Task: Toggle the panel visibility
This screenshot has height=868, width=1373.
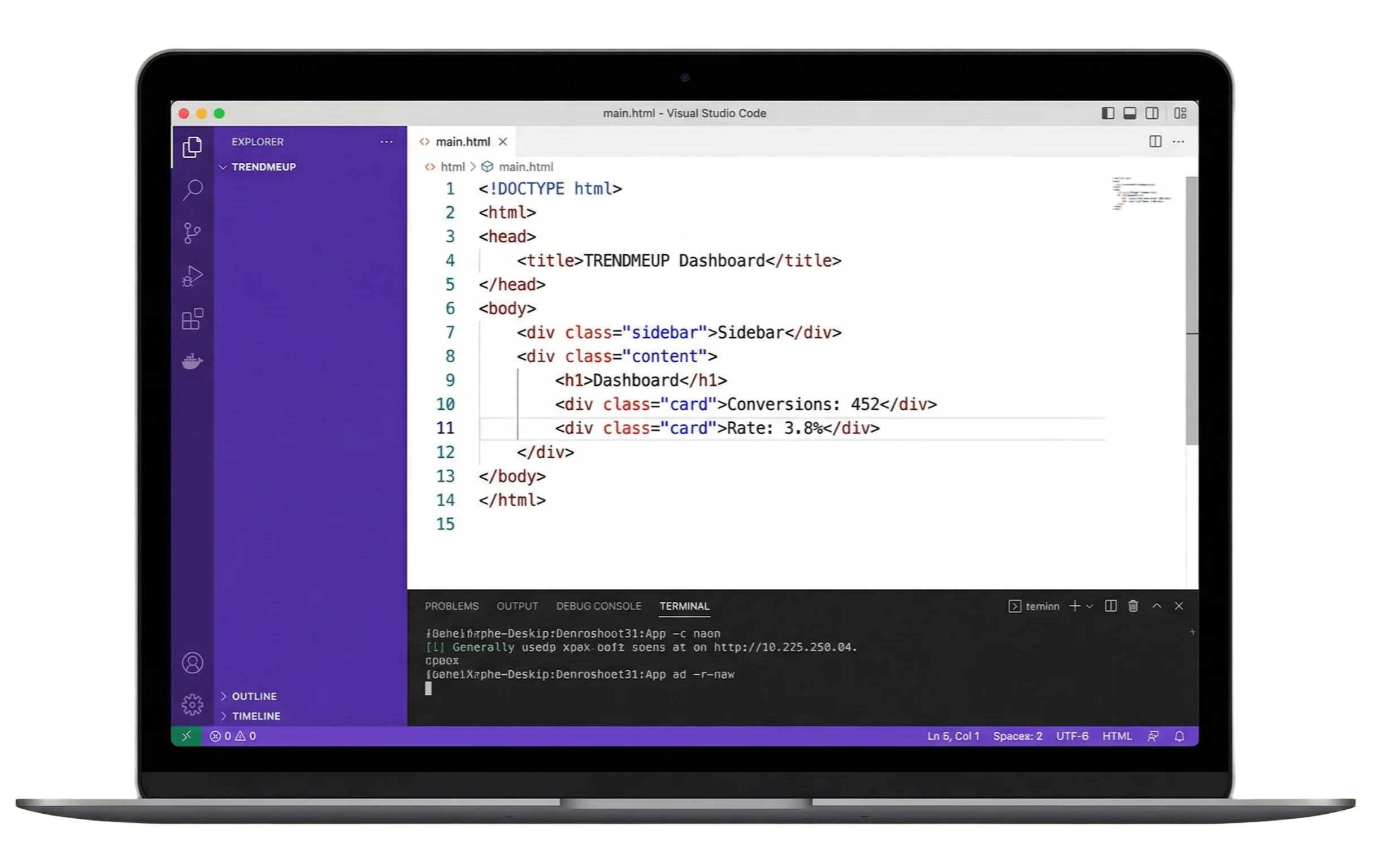Action: coord(1129,114)
